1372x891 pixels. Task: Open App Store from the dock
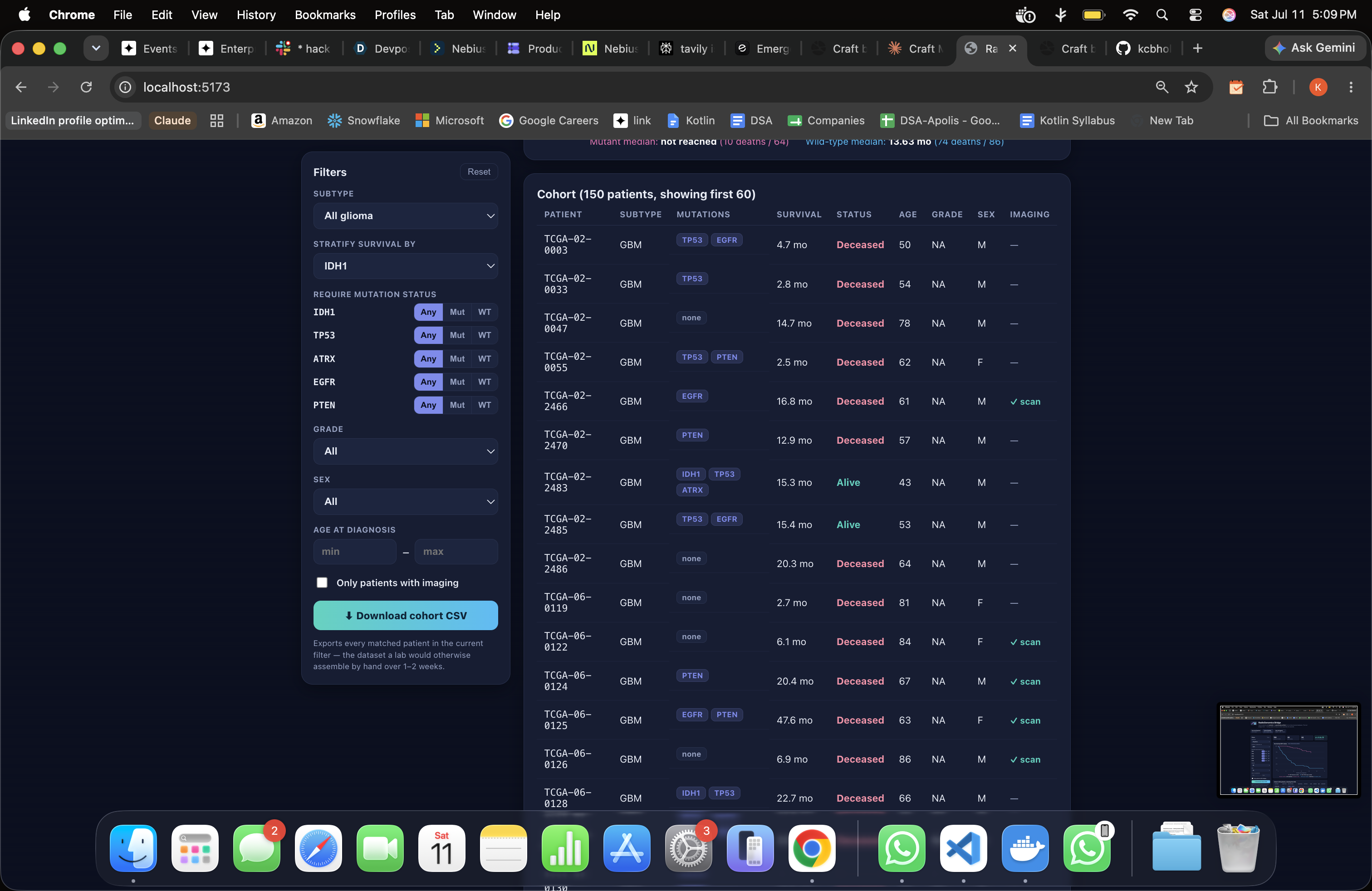click(x=627, y=848)
